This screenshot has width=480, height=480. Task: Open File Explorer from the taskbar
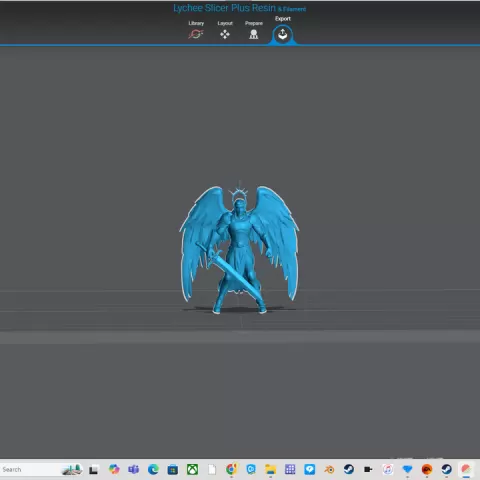(x=270, y=469)
